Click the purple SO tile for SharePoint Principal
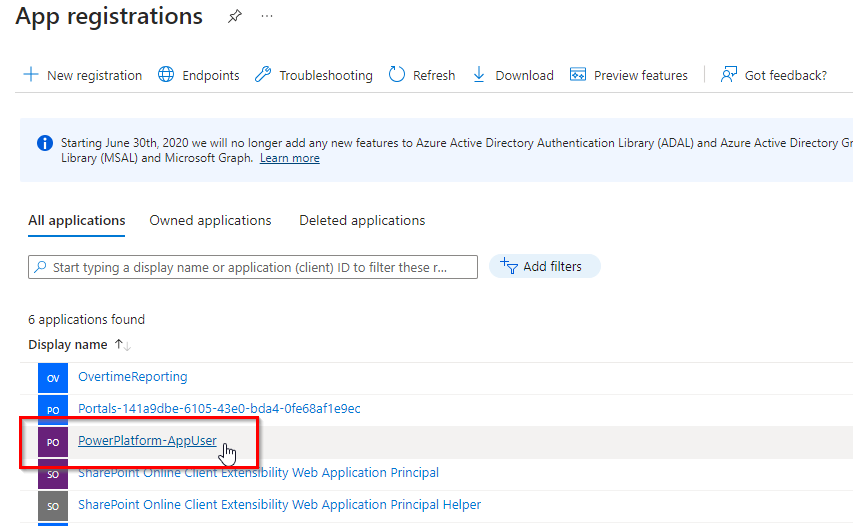 click(x=53, y=474)
